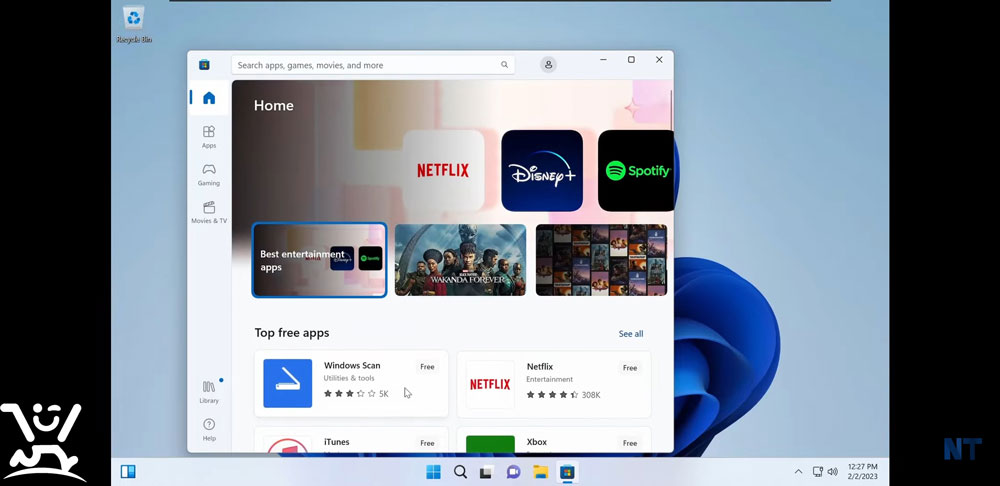Viewport: 1000px width, 486px height.
Task: Open the Windows Start menu
Action: coord(433,472)
